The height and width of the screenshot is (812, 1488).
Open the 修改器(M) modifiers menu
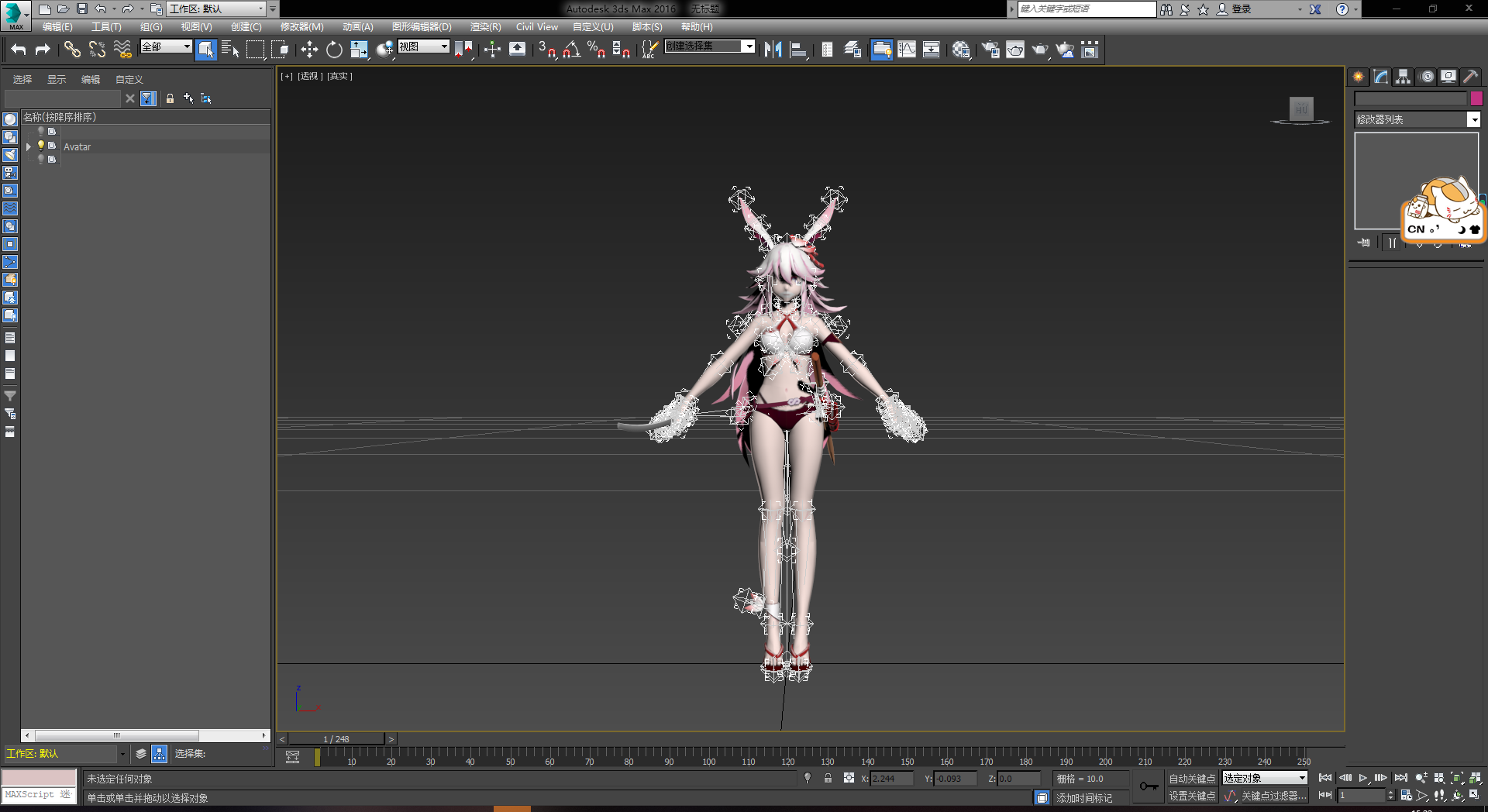pyautogui.click(x=301, y=27)
